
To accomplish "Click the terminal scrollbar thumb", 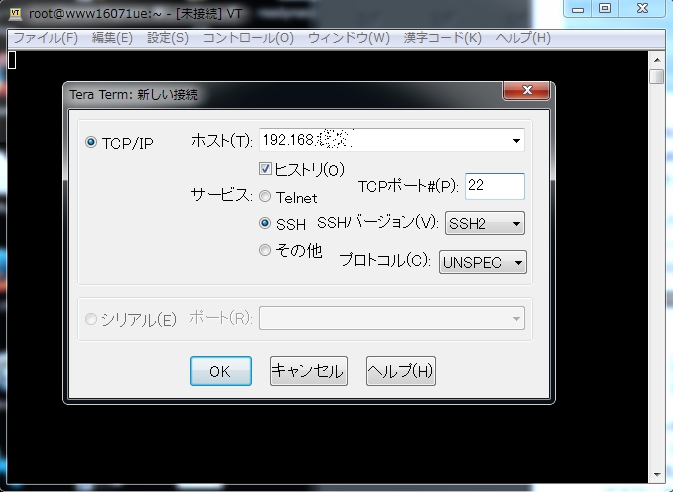I will pos(657,76).
